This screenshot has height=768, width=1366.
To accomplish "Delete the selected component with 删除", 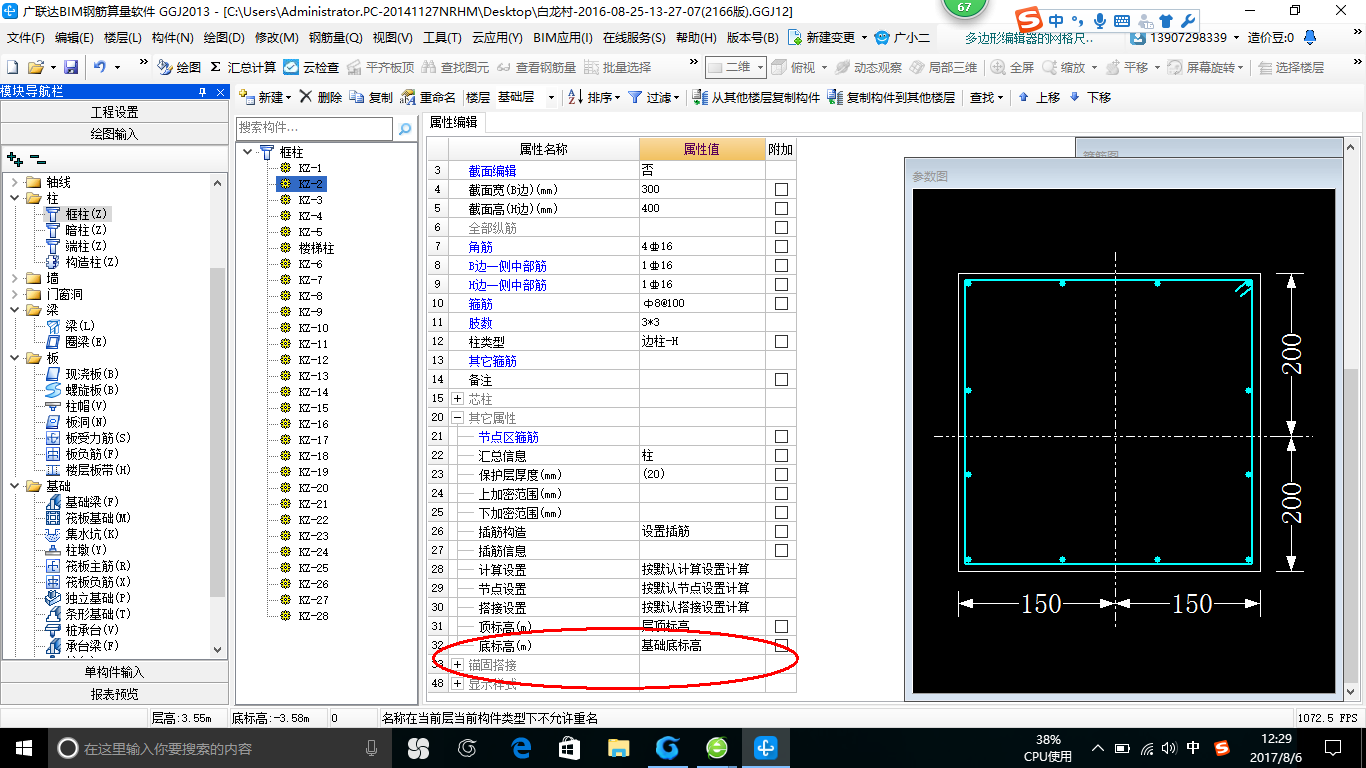I will [320, 97].
